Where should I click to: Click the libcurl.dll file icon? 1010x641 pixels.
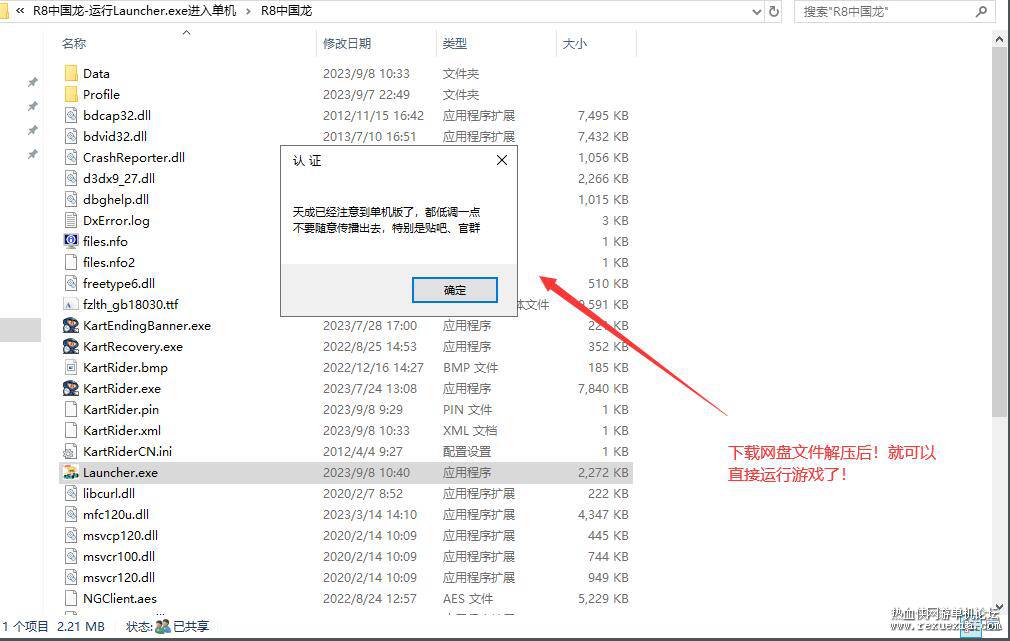pyautogui.click(x=71, y=493)
